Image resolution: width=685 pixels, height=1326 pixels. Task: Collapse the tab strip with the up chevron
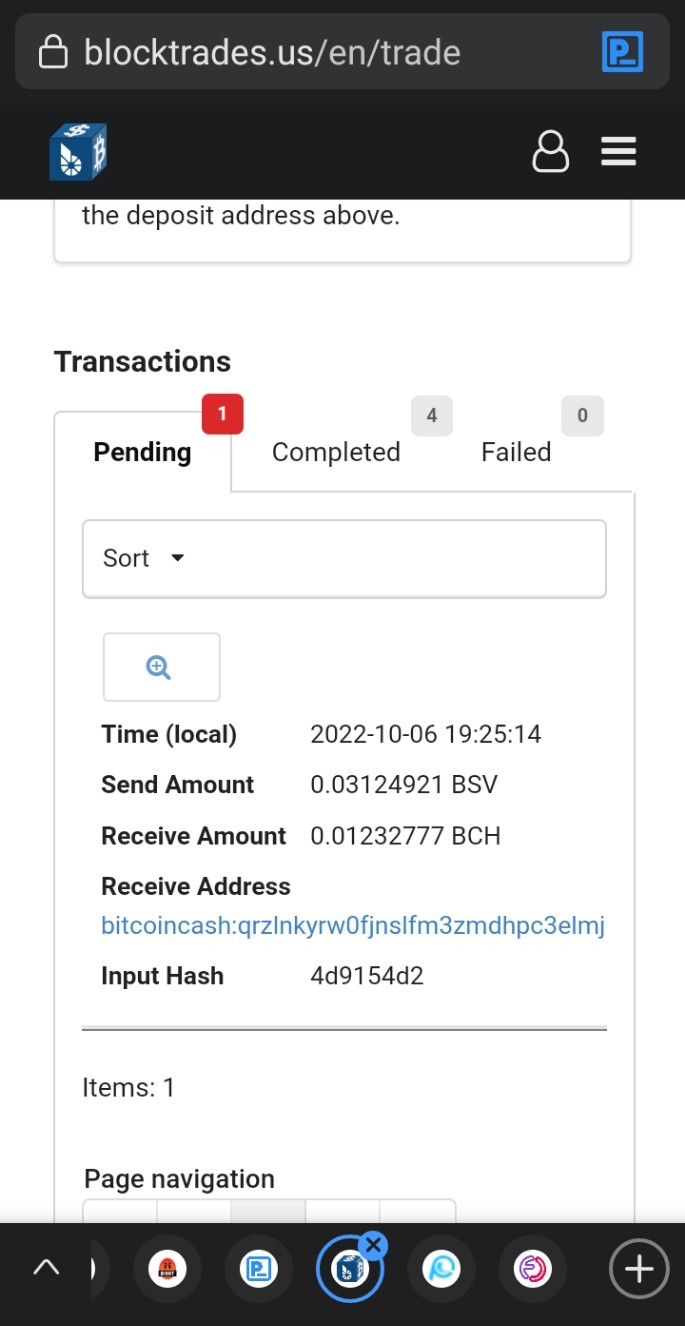(x=46, y=1268)
